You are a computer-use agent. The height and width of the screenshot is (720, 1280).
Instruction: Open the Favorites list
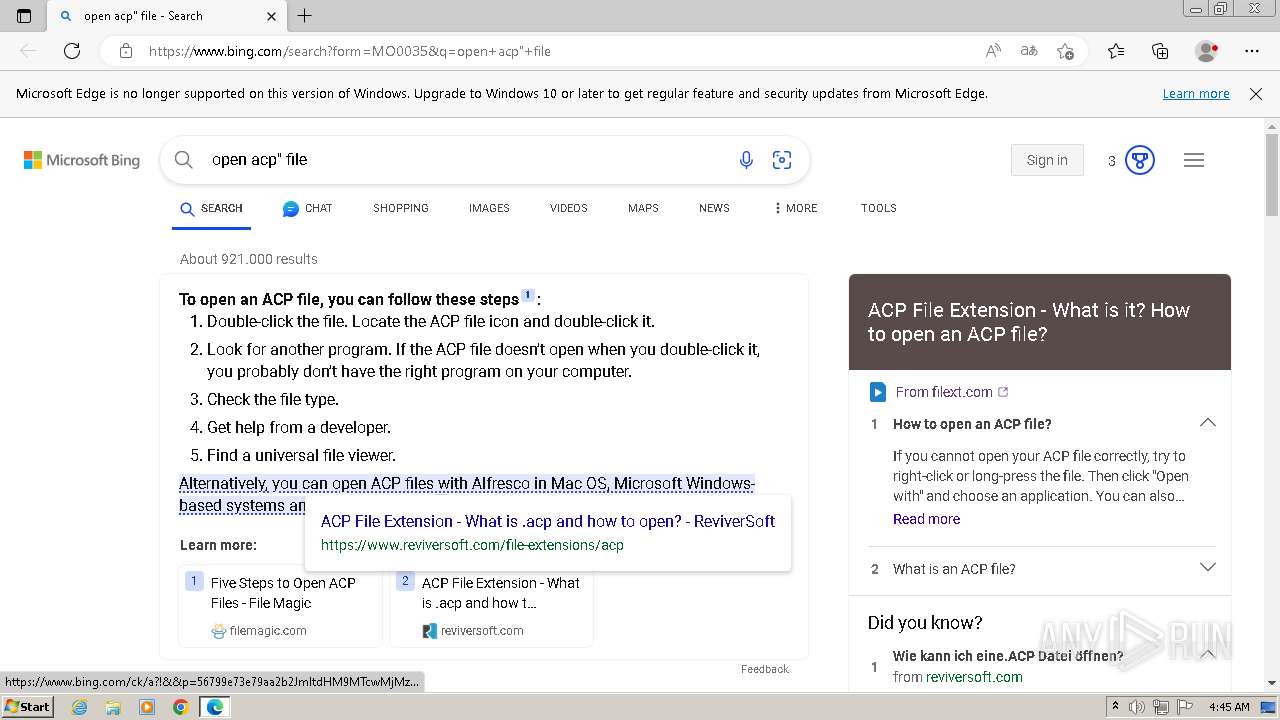point(1116,51)
